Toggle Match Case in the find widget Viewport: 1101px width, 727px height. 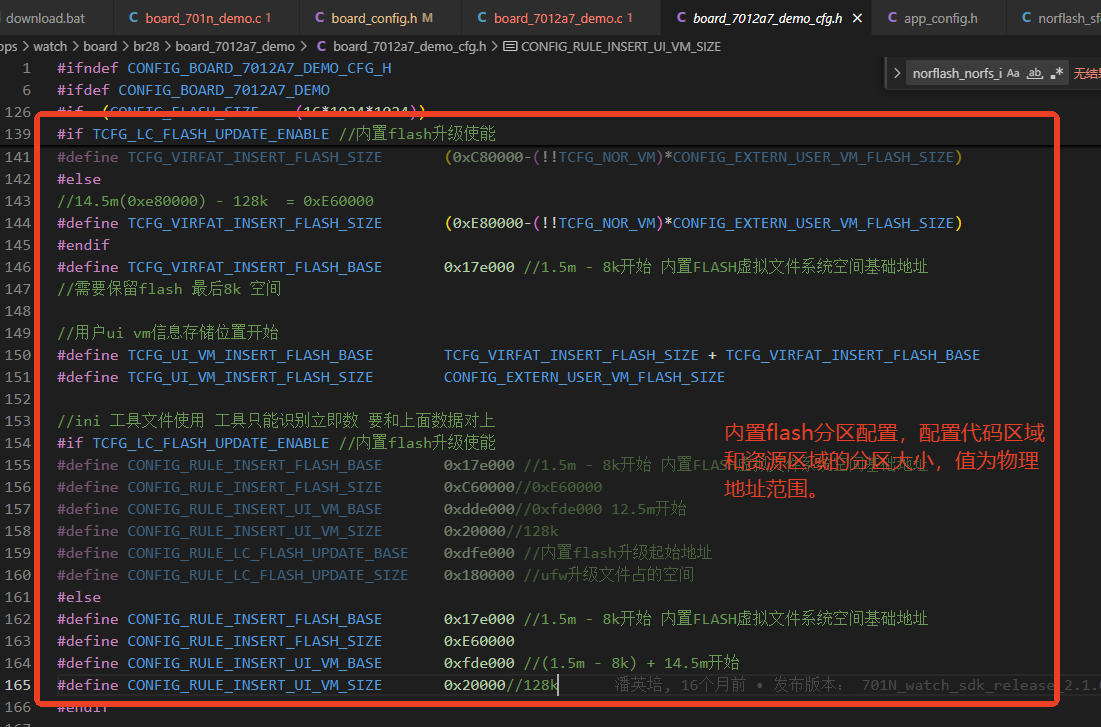[1013, 73]
